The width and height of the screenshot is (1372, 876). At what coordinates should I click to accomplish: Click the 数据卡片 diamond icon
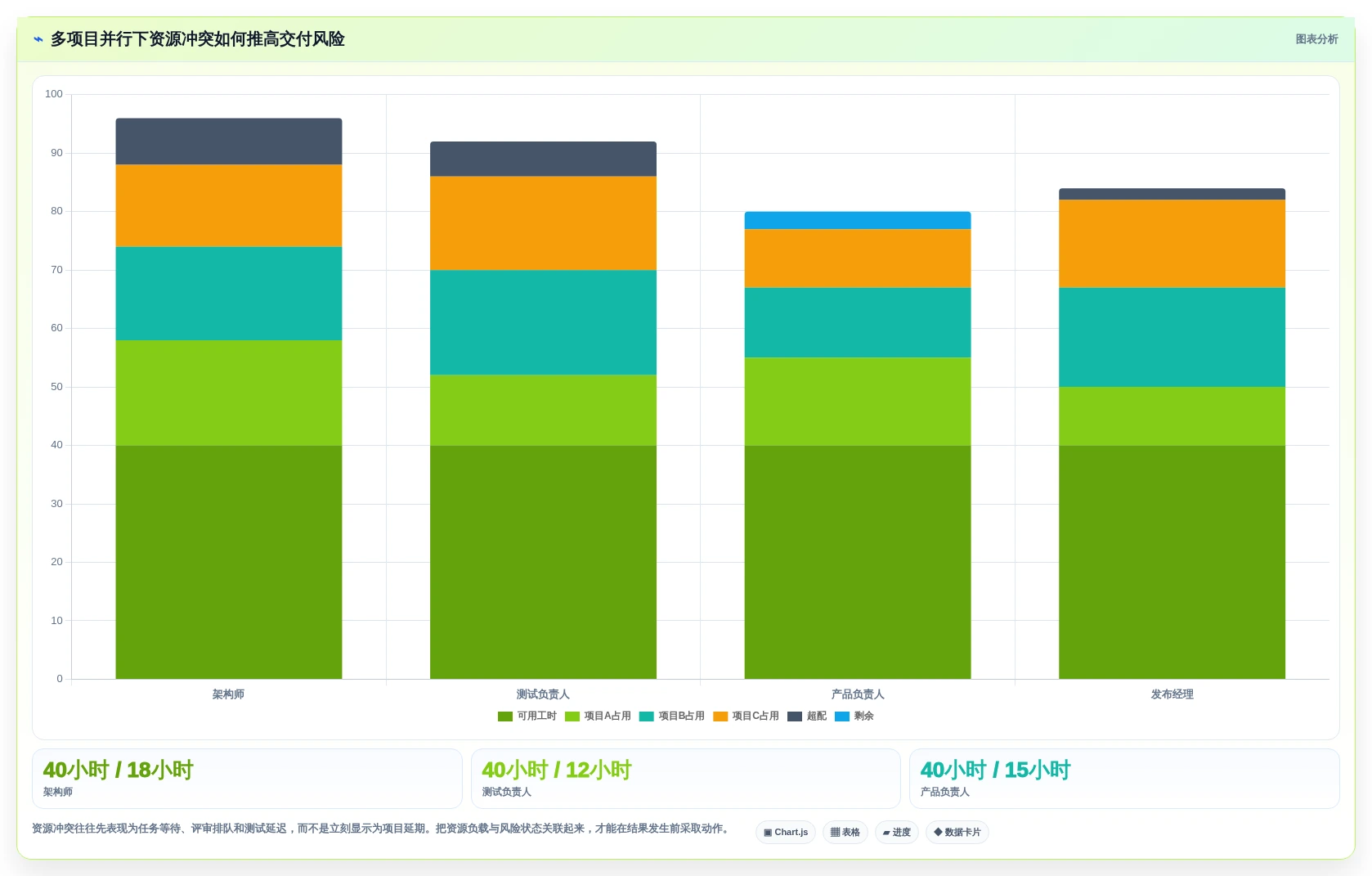(938, 833)
